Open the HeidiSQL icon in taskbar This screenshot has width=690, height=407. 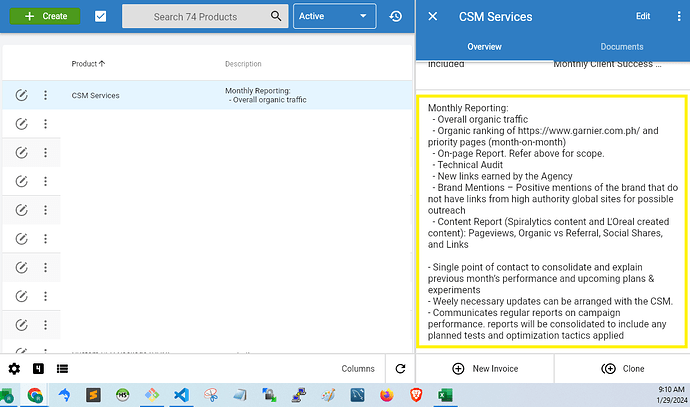(x=123, y=395)
